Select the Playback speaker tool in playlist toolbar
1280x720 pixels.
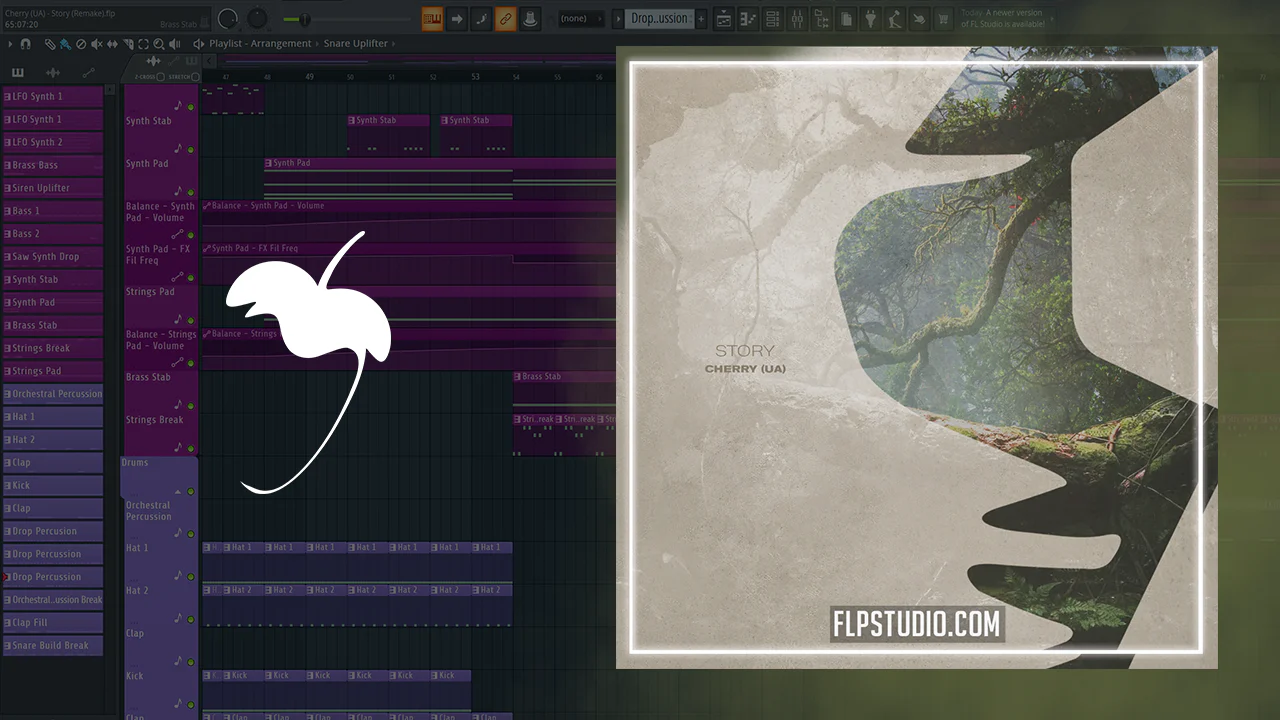(x=175, y=44)
